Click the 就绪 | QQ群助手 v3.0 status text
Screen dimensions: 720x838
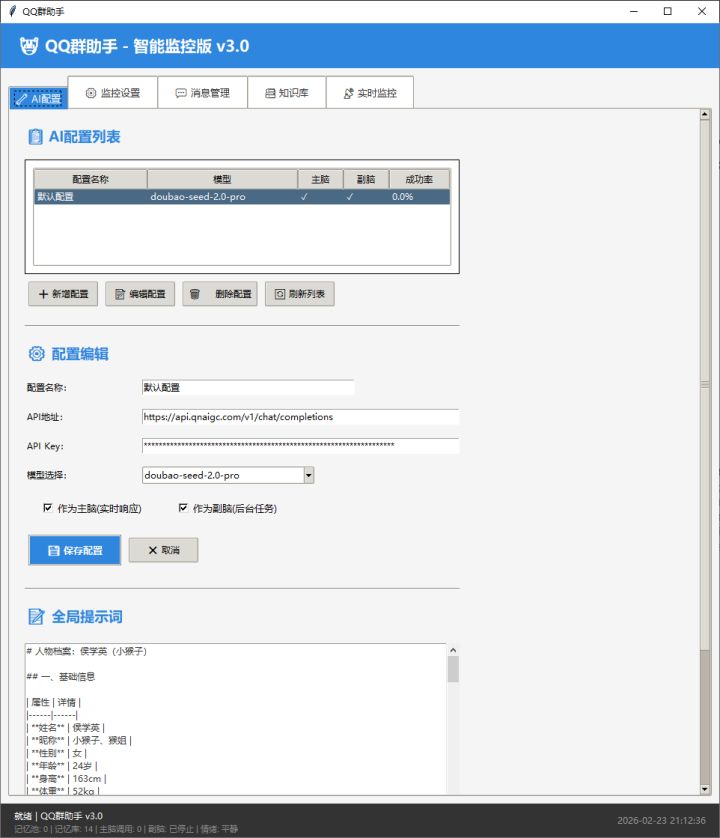coord(58,816)
